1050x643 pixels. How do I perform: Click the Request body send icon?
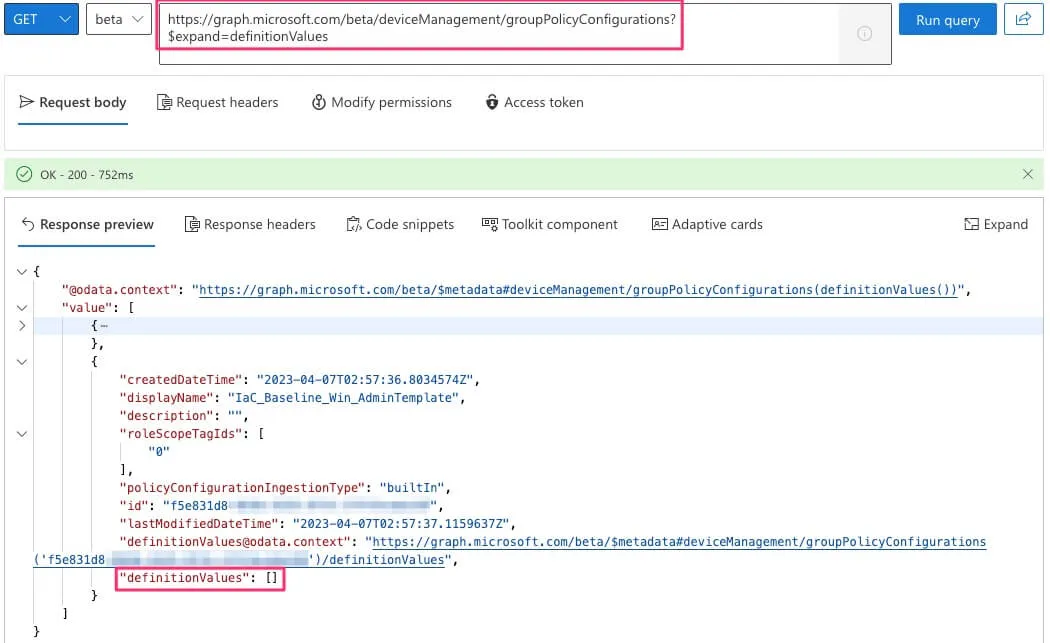[x=27, y=102]
